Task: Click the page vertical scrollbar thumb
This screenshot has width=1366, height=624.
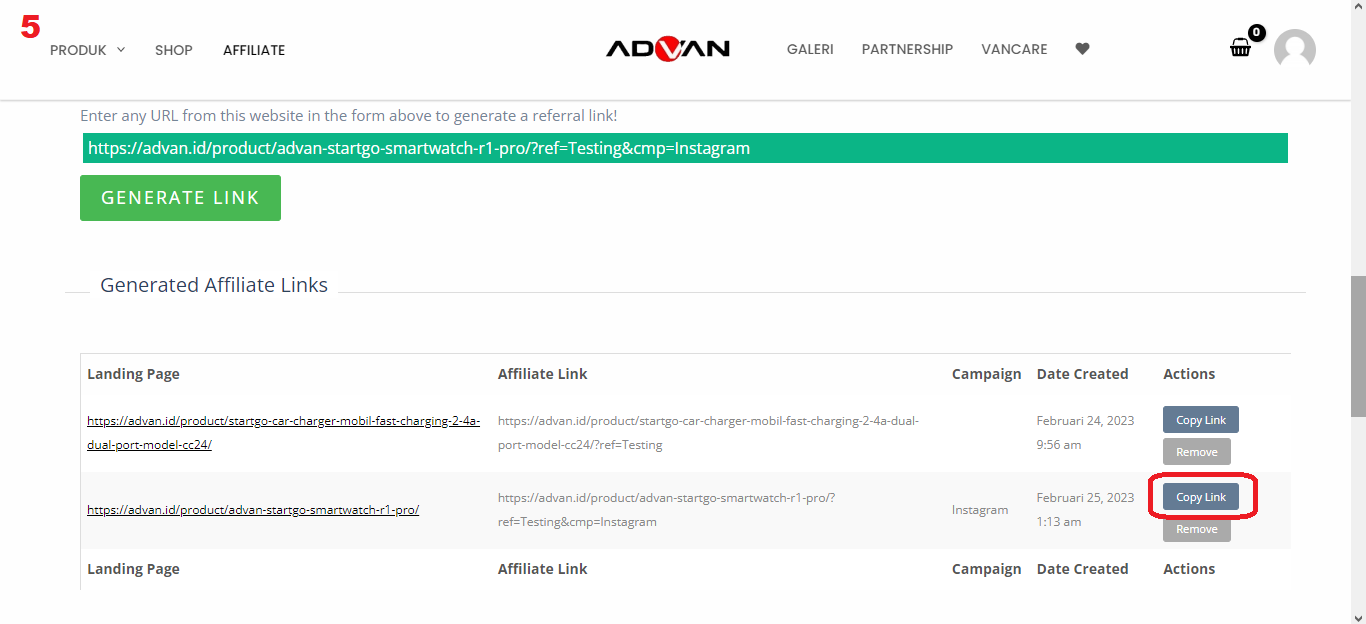Action: (x=1358, y=346)
